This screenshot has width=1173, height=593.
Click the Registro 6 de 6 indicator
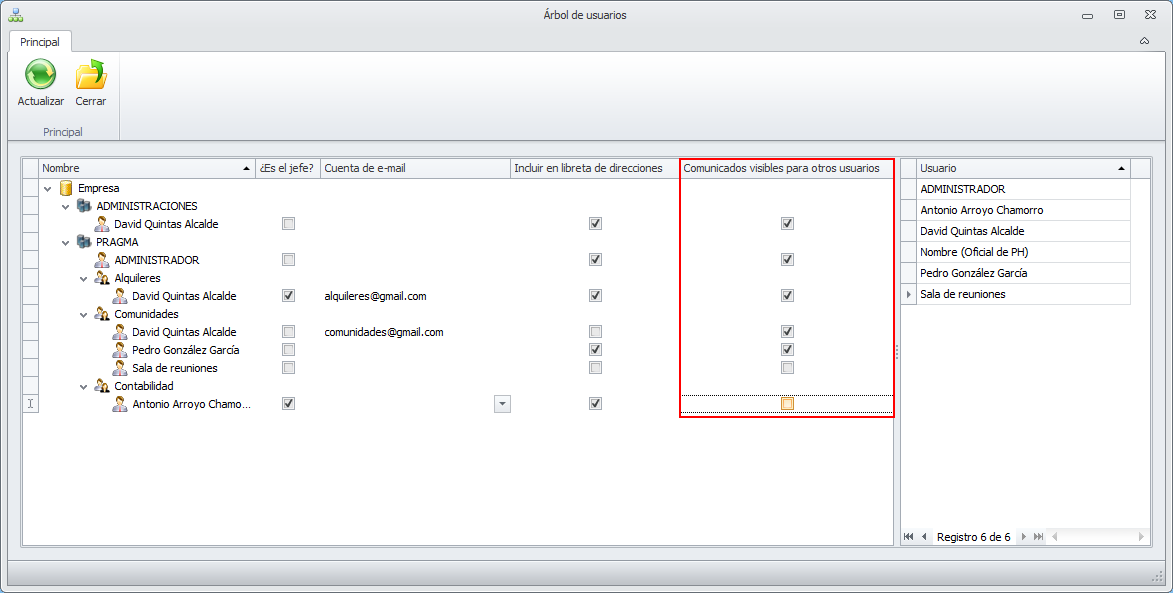click(x=973, y=537)
